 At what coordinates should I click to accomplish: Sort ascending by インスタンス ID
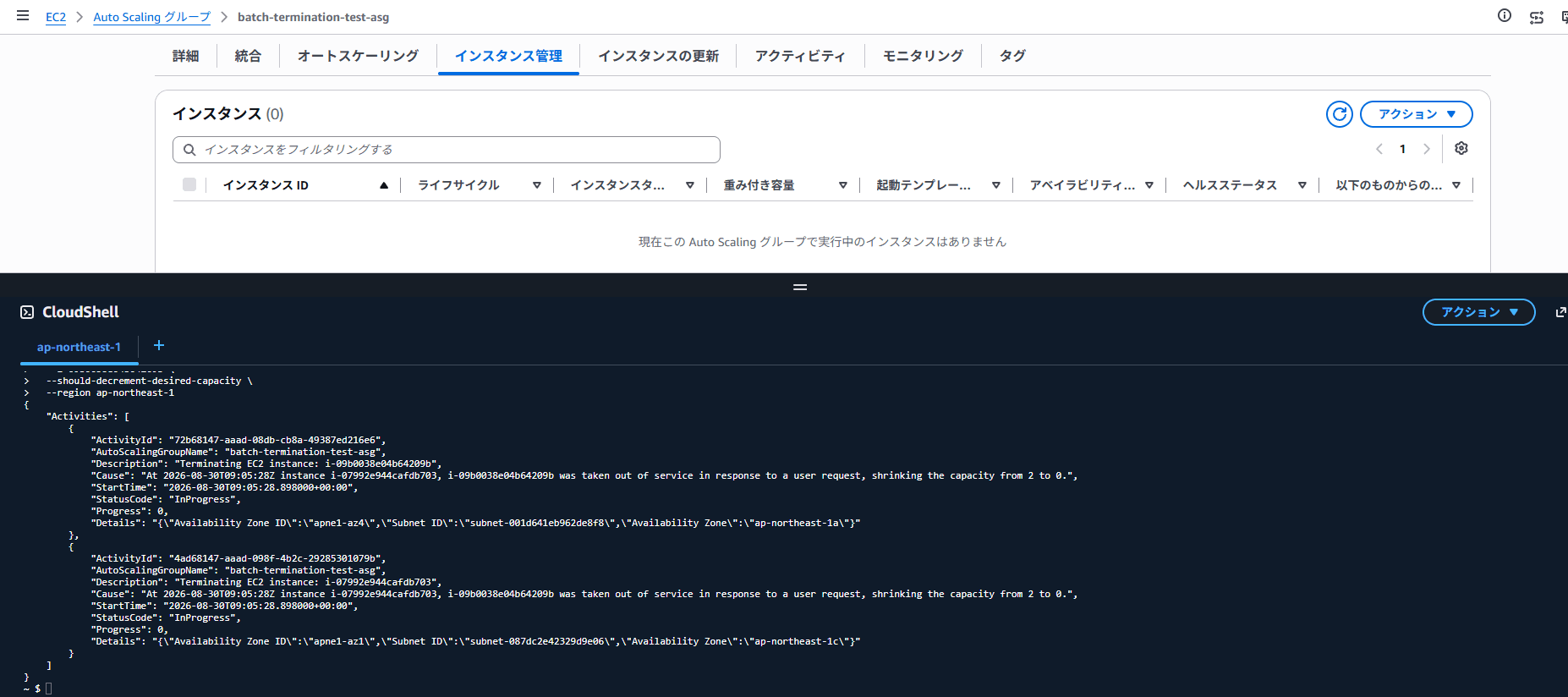(384, 185)
